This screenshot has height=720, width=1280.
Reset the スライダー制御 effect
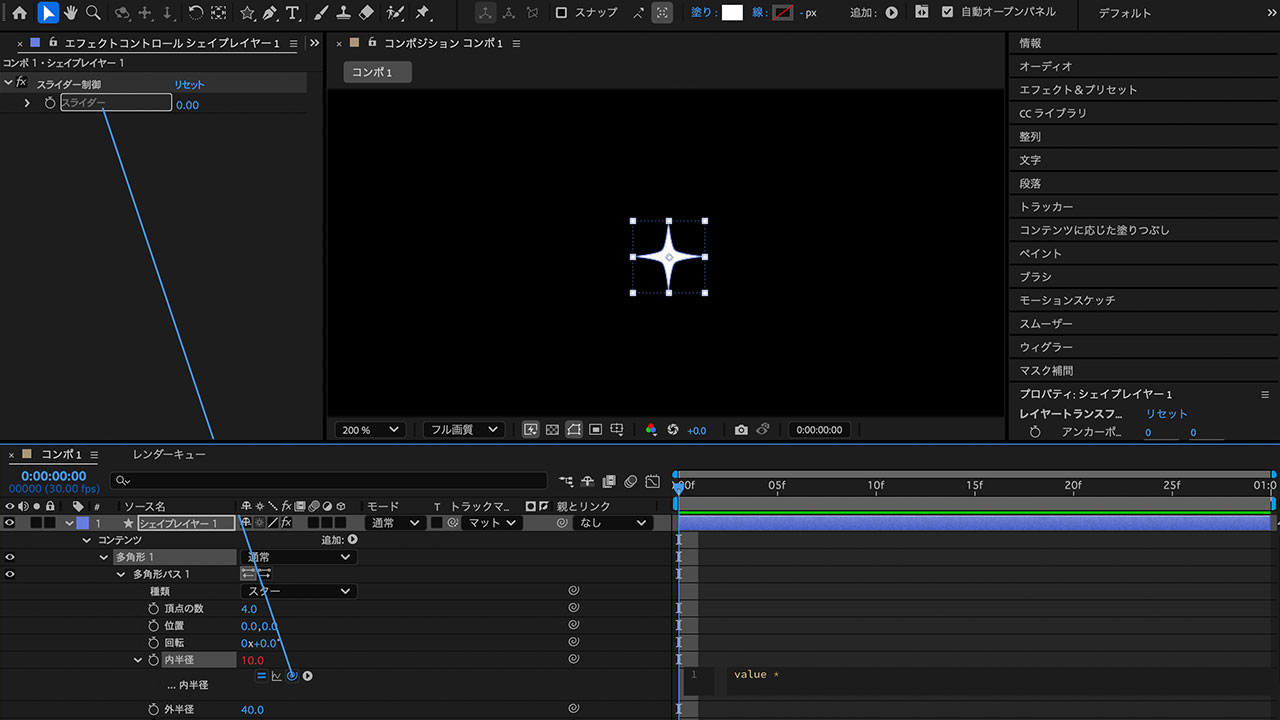tap(189, 85)
